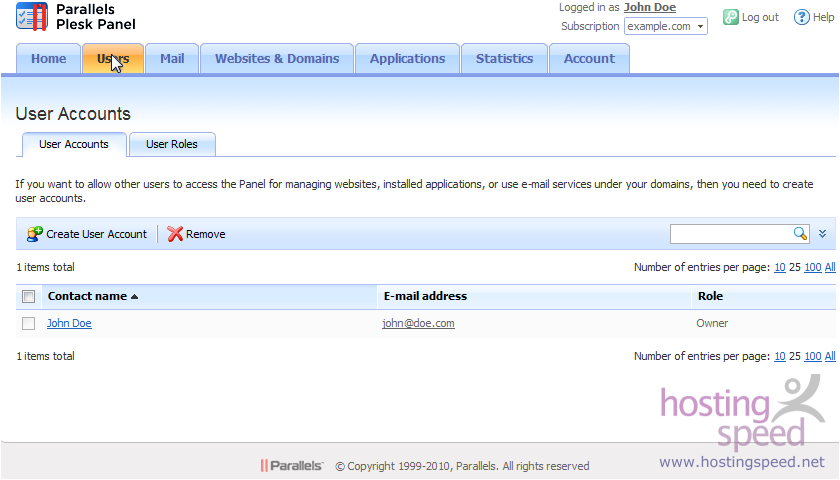Set top entries per page to All
Viewport: 840px width, 480px height.
tap(830, 267)
